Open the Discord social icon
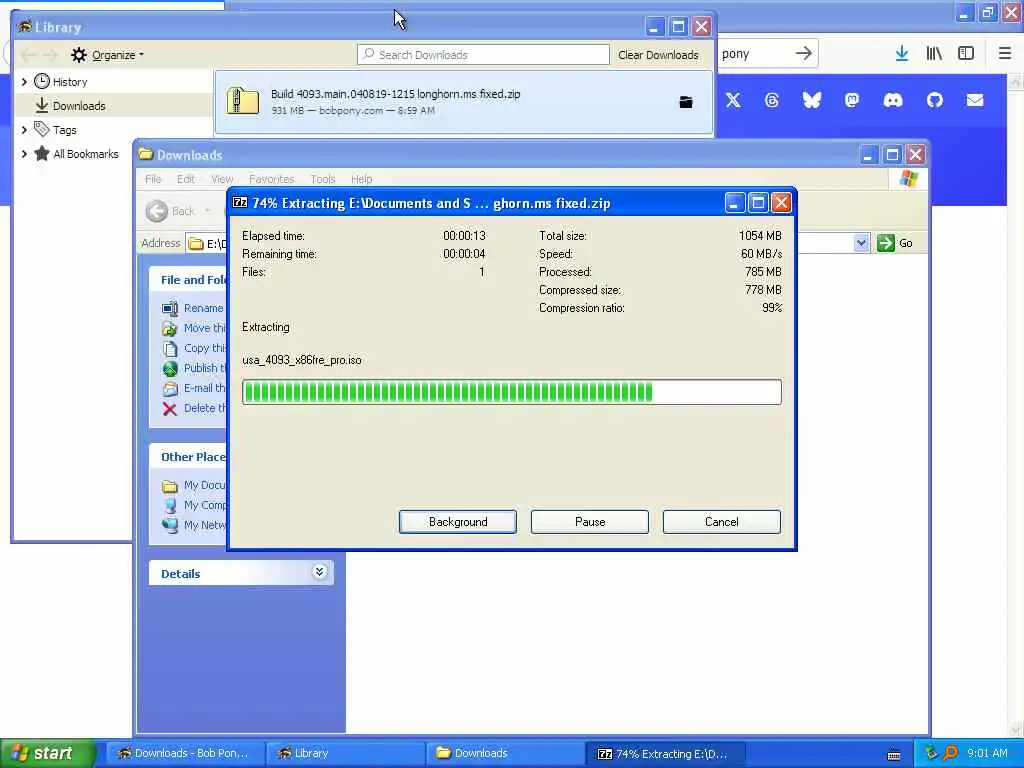 click(x=893, y=100)
